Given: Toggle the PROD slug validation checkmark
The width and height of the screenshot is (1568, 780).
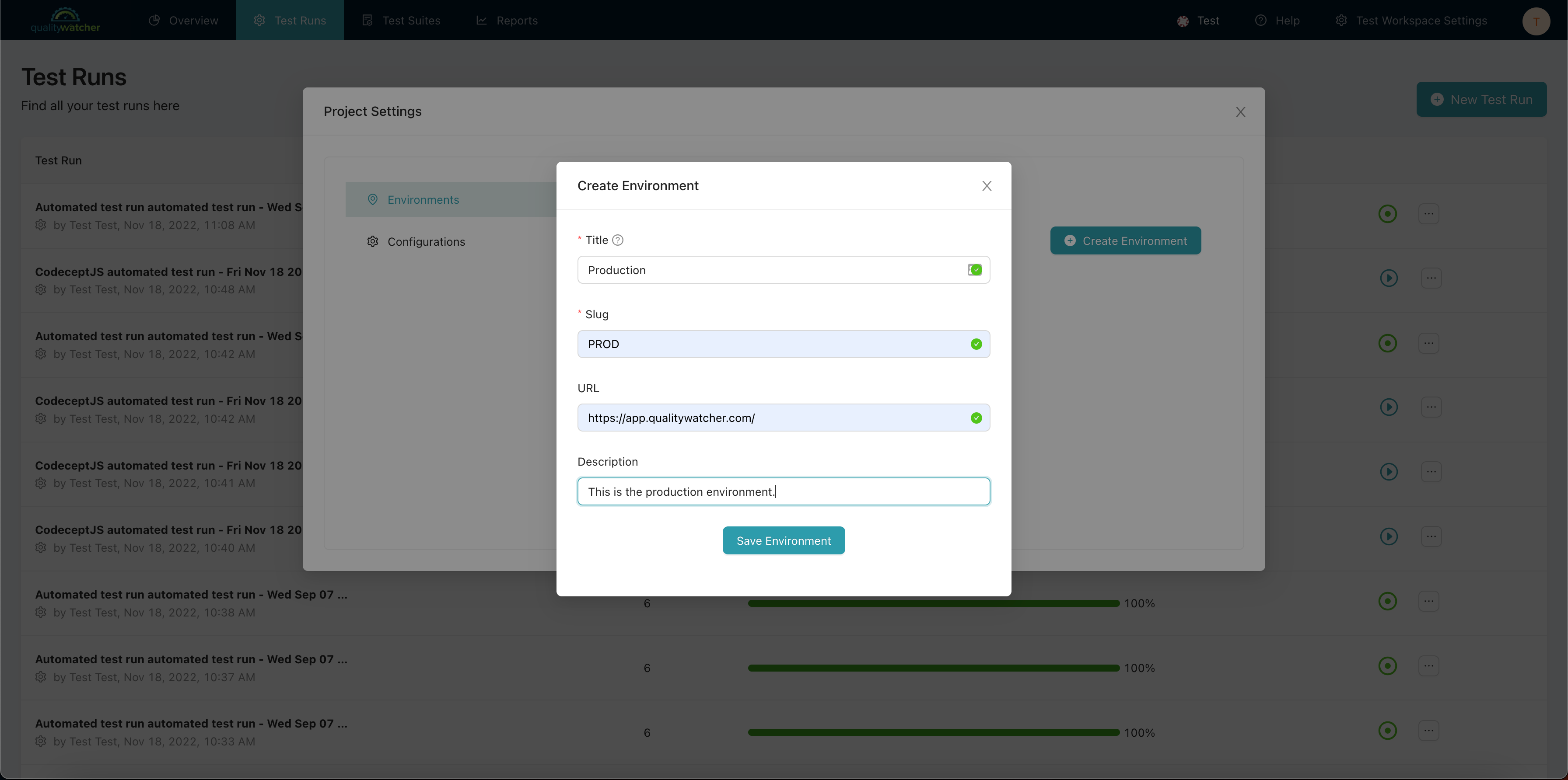Looking at the screenshot, I should click(x=976, y=344).
